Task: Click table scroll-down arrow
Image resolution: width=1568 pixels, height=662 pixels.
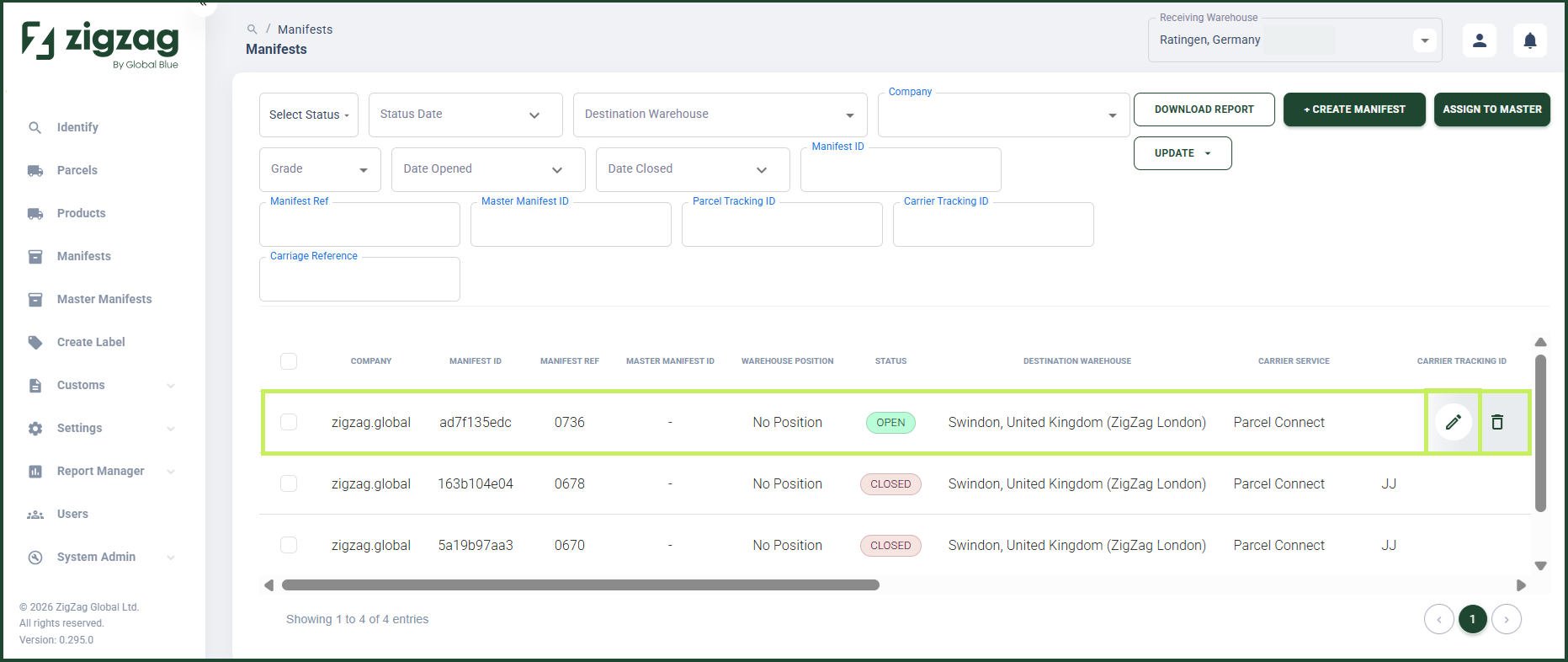Action: click(1540, 566)
